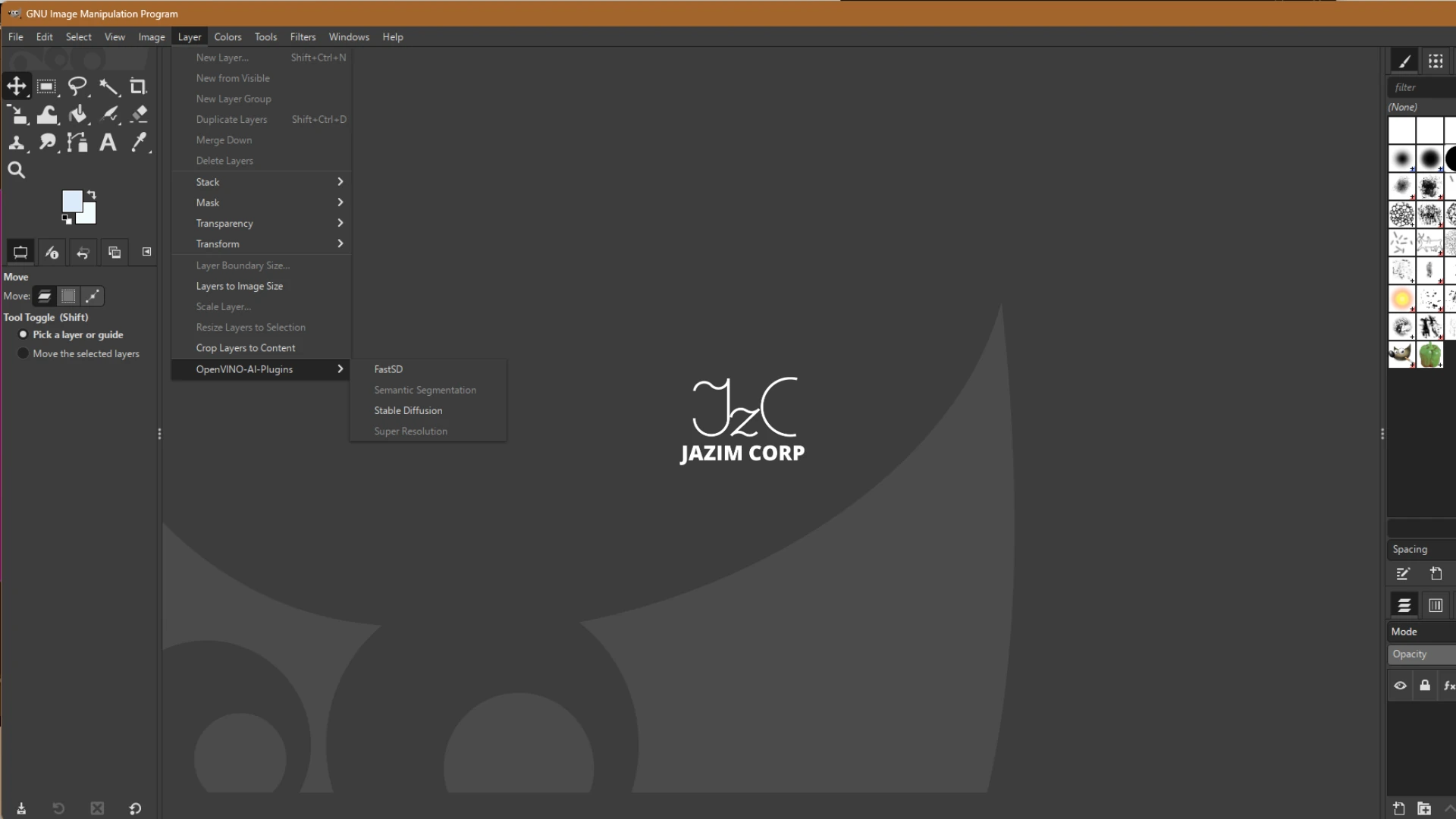
Task: Select the Crop tool
Action: coord(139,86)
